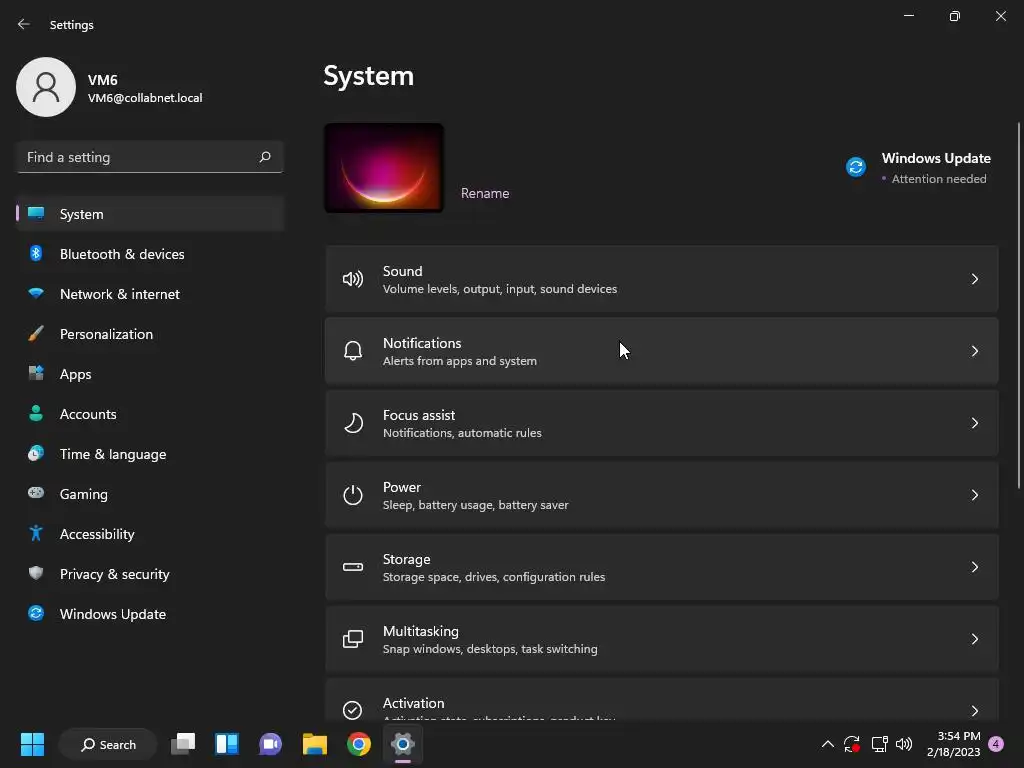
Task: Launch Teams Chat from the taskbar
Action: tap(270, 744)
